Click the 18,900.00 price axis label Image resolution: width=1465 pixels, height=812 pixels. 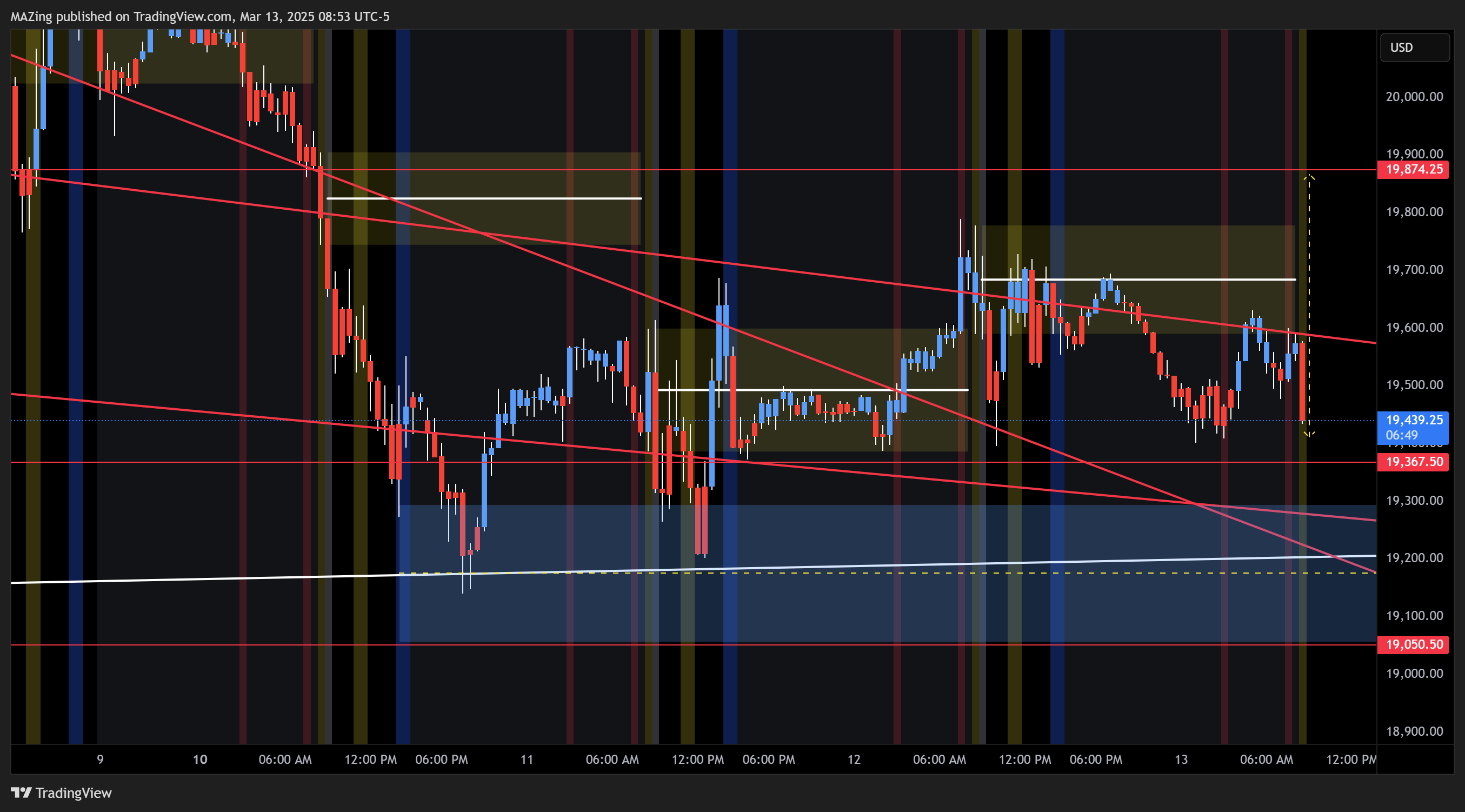(x=1414, y=731)
